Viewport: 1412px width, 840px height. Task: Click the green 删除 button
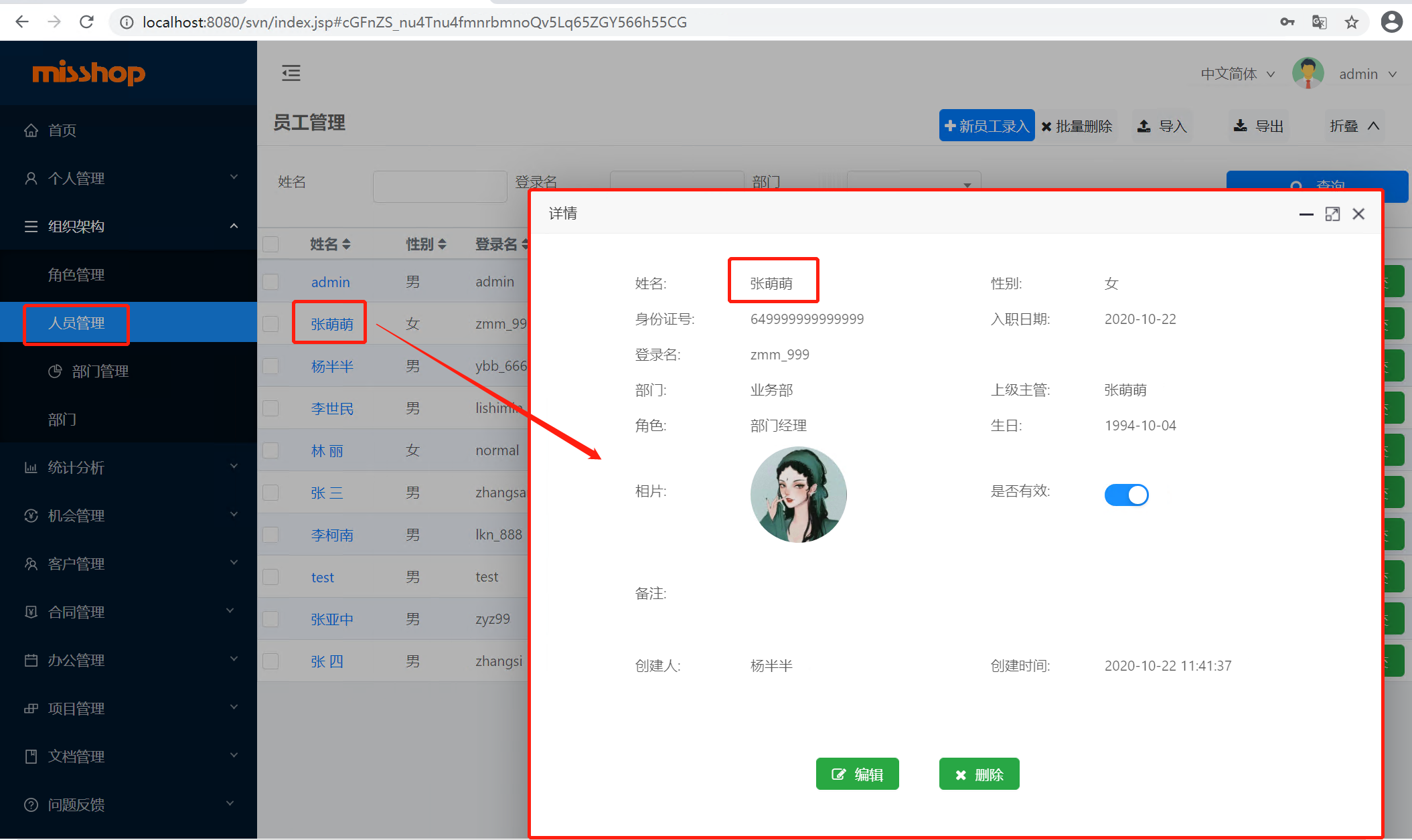(x=979, y=774)
